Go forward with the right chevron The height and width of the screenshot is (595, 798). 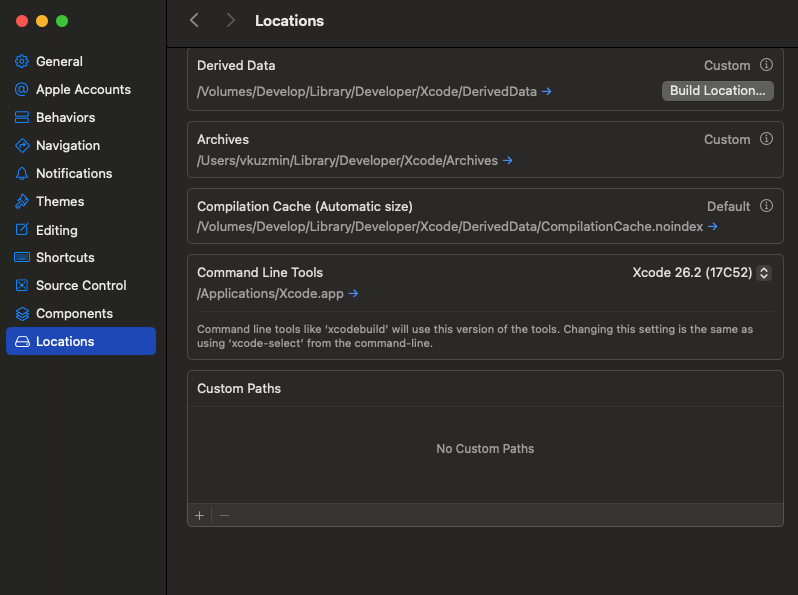click(231, 20)
